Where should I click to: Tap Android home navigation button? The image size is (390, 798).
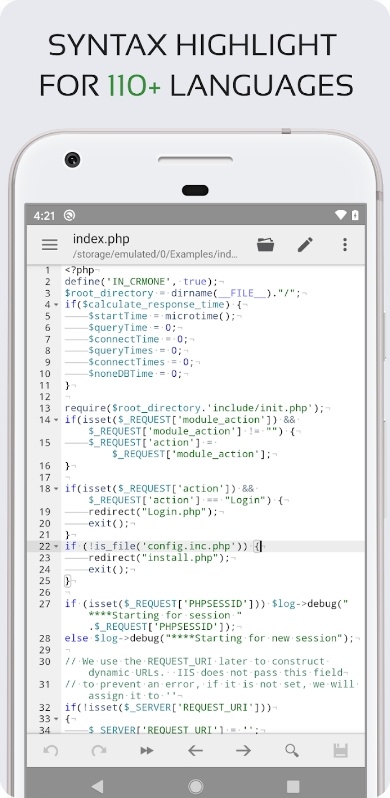click(x=195, y=786)
